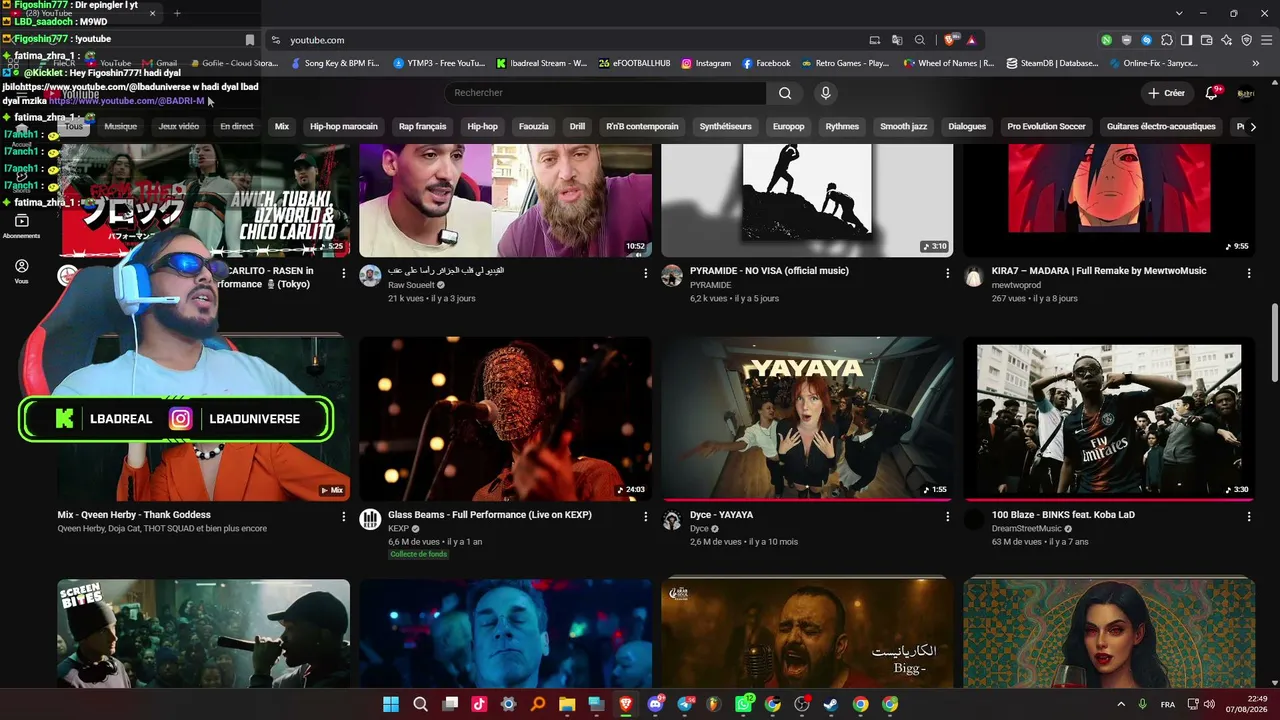Toggle the browser sidebar panel icon
Viewport: 1280px width, 720px height.
click(x=1186, y=40)
